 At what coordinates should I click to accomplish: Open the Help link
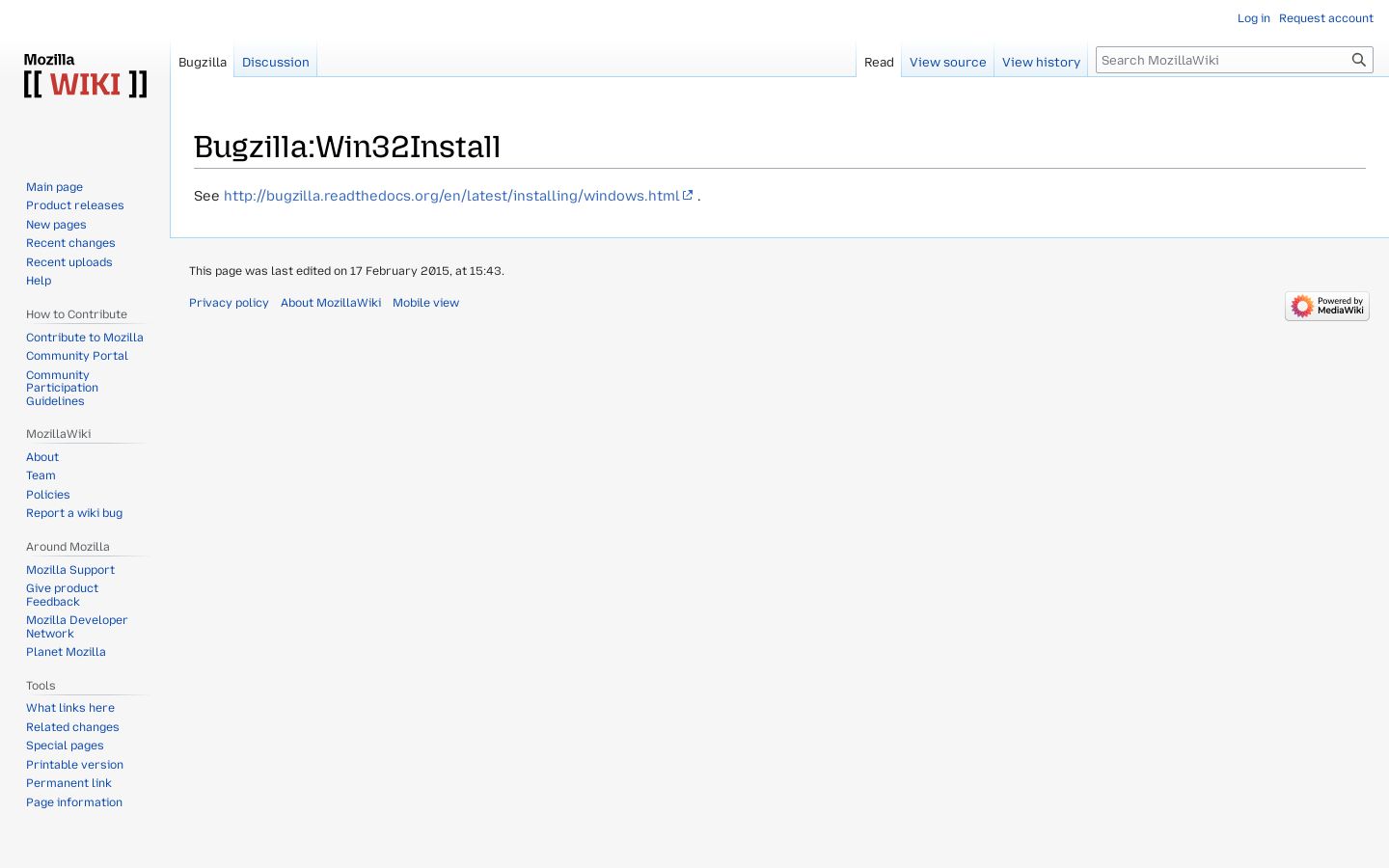click(39, 281)
